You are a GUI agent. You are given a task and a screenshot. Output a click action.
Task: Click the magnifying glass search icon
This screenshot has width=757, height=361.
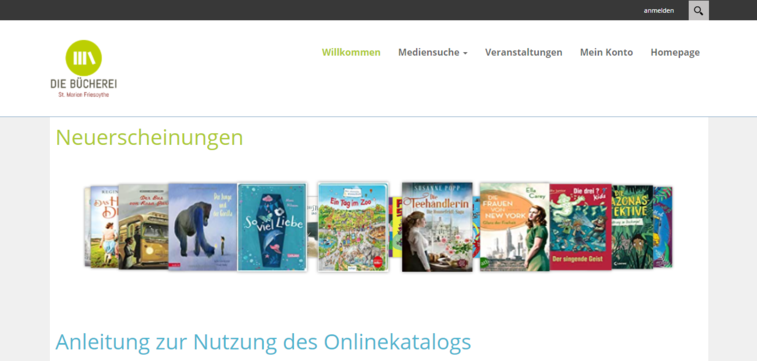698,11
